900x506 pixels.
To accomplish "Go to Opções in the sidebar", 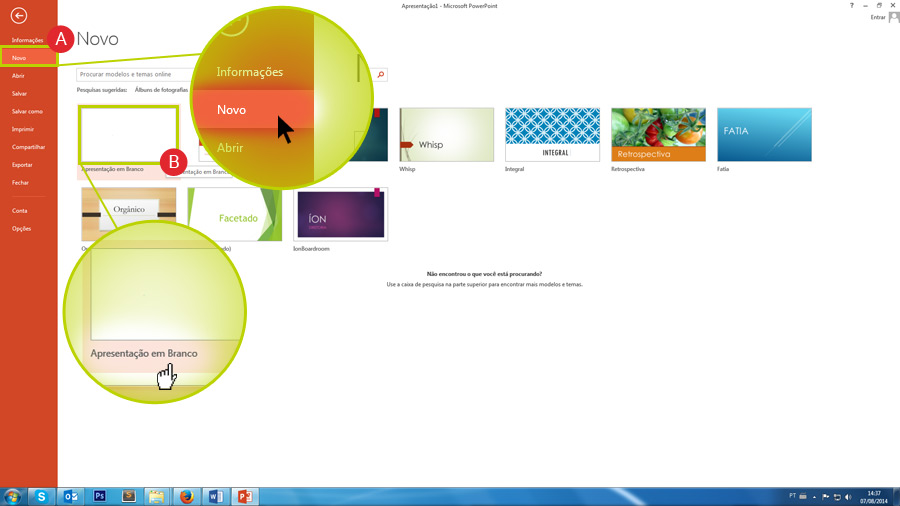I will (21, 229).
